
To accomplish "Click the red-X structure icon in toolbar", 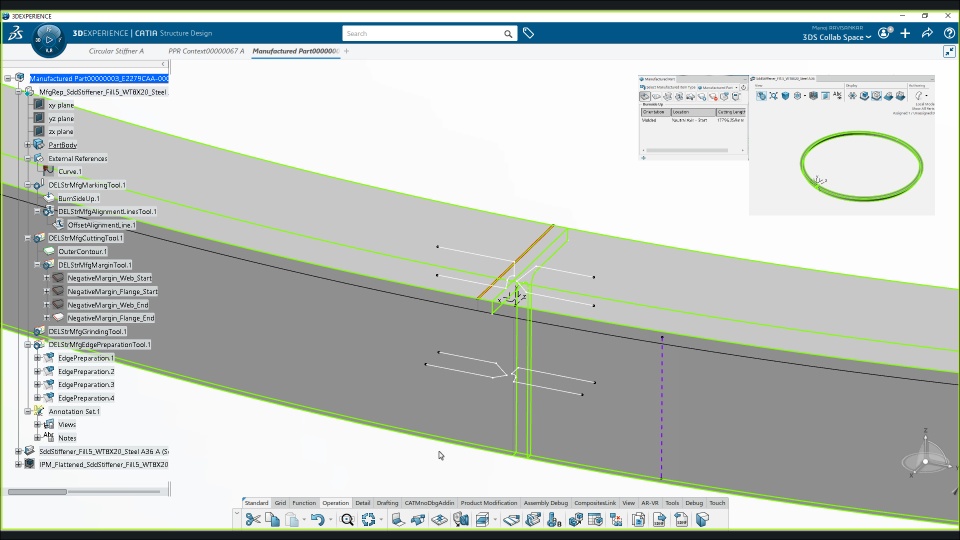I will [617, 520].
